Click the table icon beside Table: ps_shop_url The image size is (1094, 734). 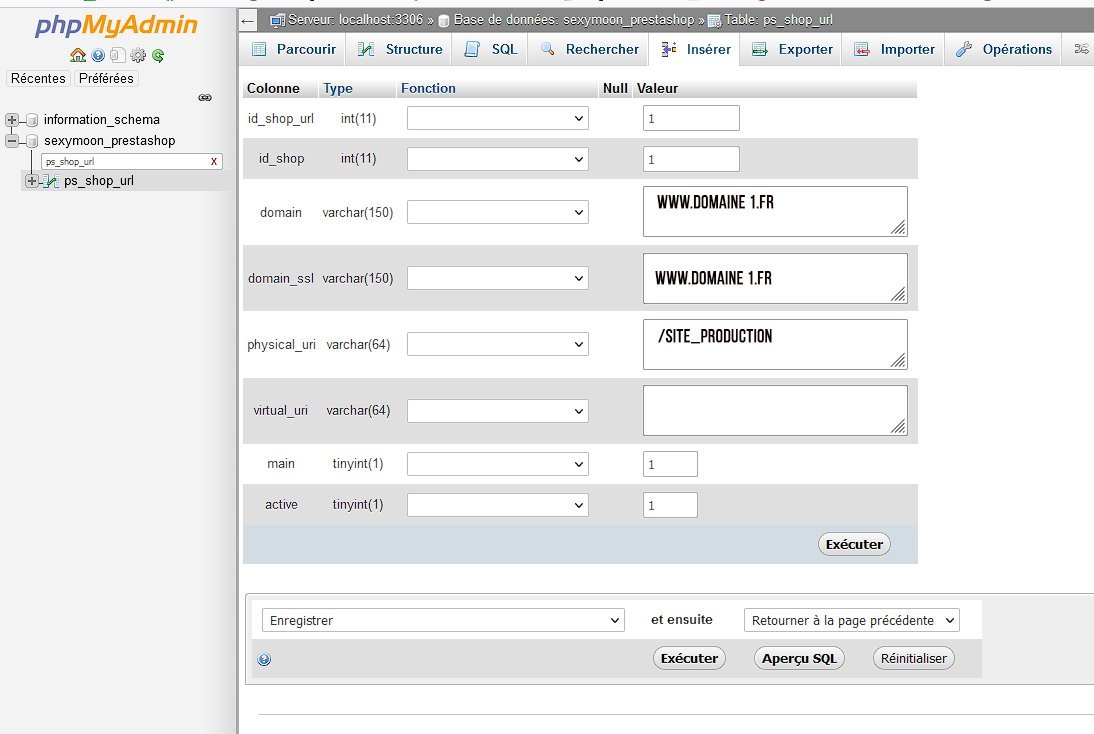point(714,21)
